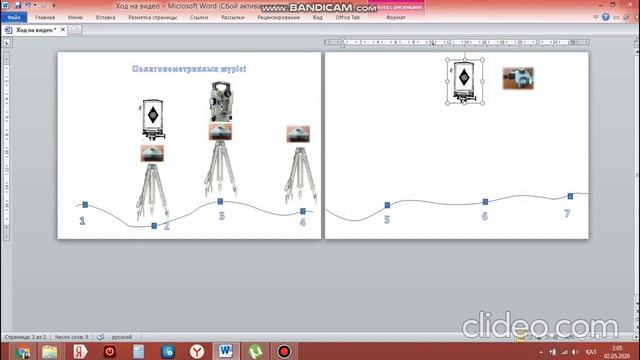
Task: Click the clock showing 2:05
Action: pyautogui.click(x=617, y=348)
